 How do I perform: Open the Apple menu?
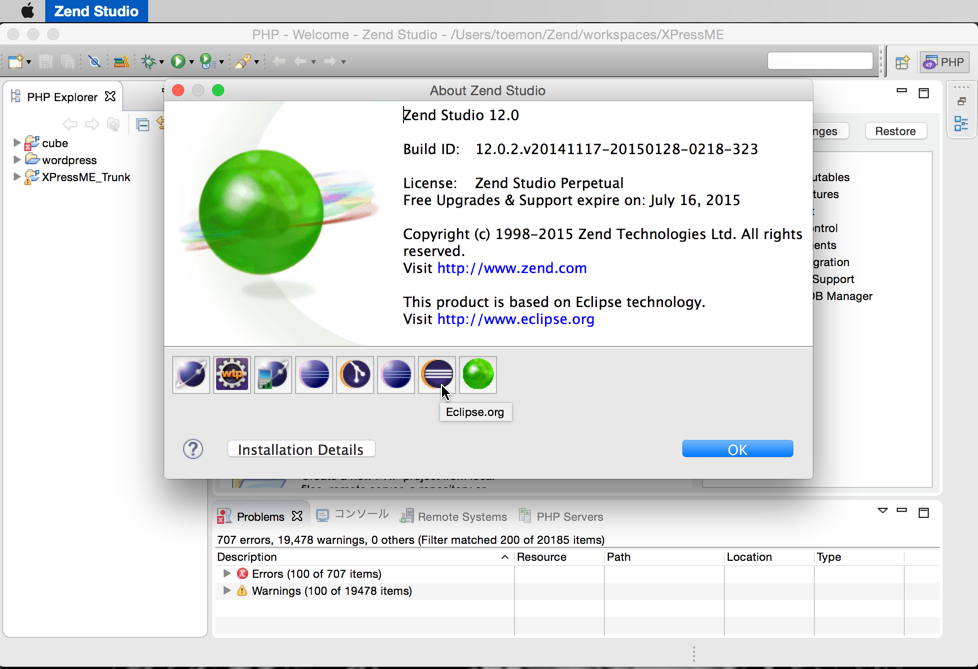(x=28, y=11)
